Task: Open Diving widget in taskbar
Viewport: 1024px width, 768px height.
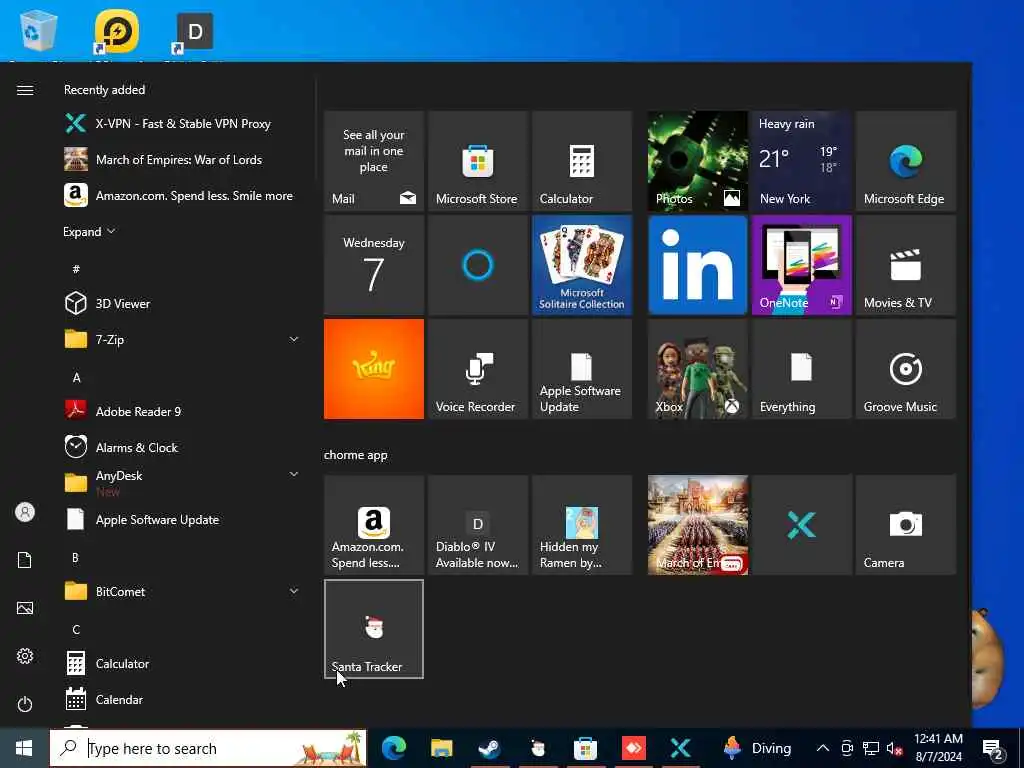Action: (758, 748)
